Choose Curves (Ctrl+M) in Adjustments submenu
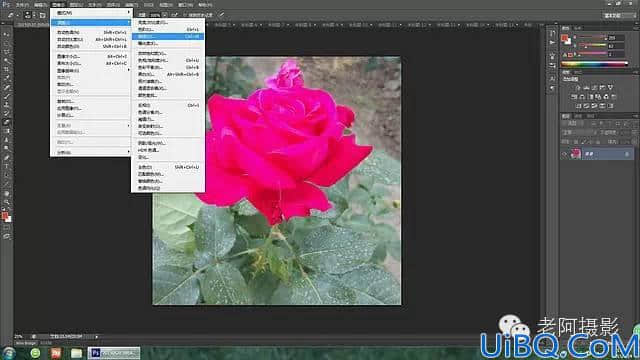Image resolution: width=640 pixels, height=360 pixels. point(168,36)
